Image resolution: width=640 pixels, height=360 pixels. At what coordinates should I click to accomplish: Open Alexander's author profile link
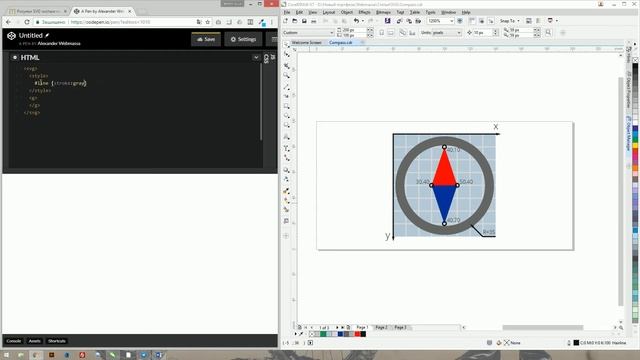(59, 43)
